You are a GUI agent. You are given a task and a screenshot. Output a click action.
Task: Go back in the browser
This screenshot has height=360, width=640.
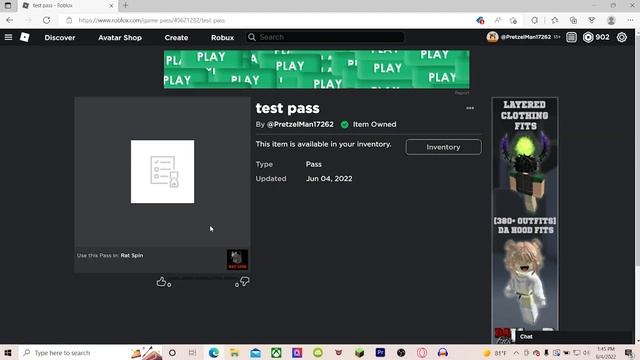[x=10, y=20]
